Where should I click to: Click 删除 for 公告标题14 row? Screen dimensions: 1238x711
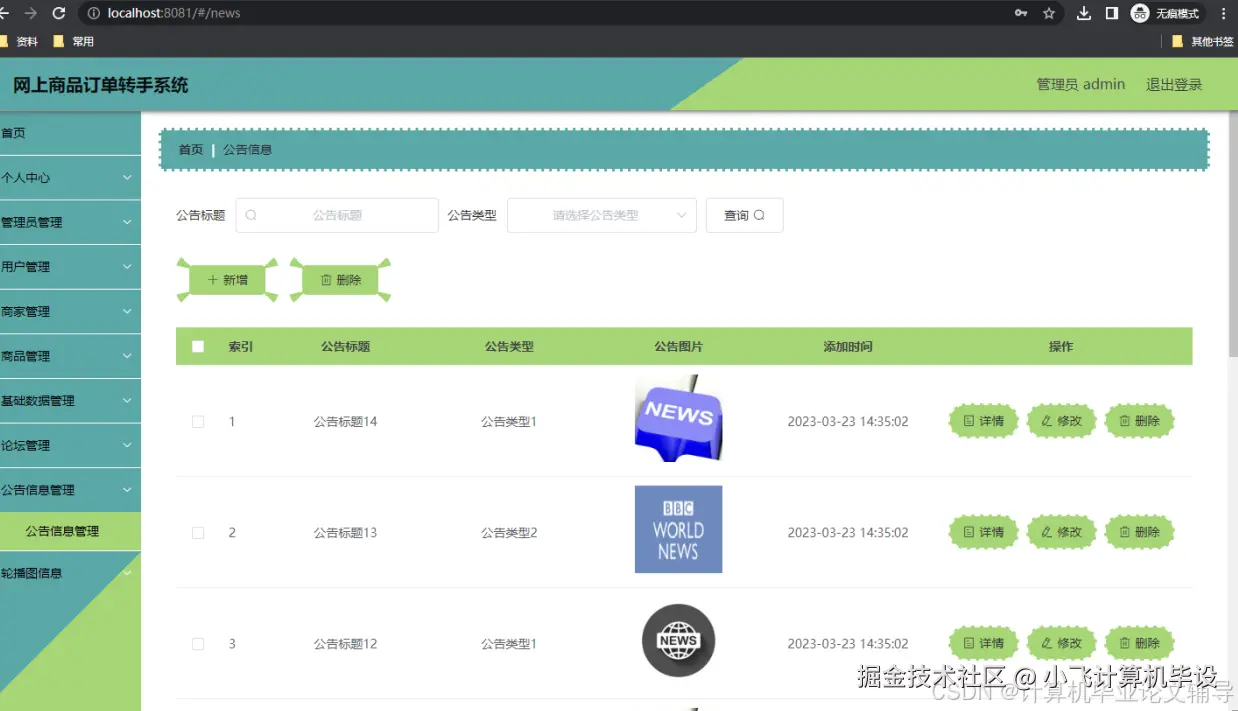1139,421
